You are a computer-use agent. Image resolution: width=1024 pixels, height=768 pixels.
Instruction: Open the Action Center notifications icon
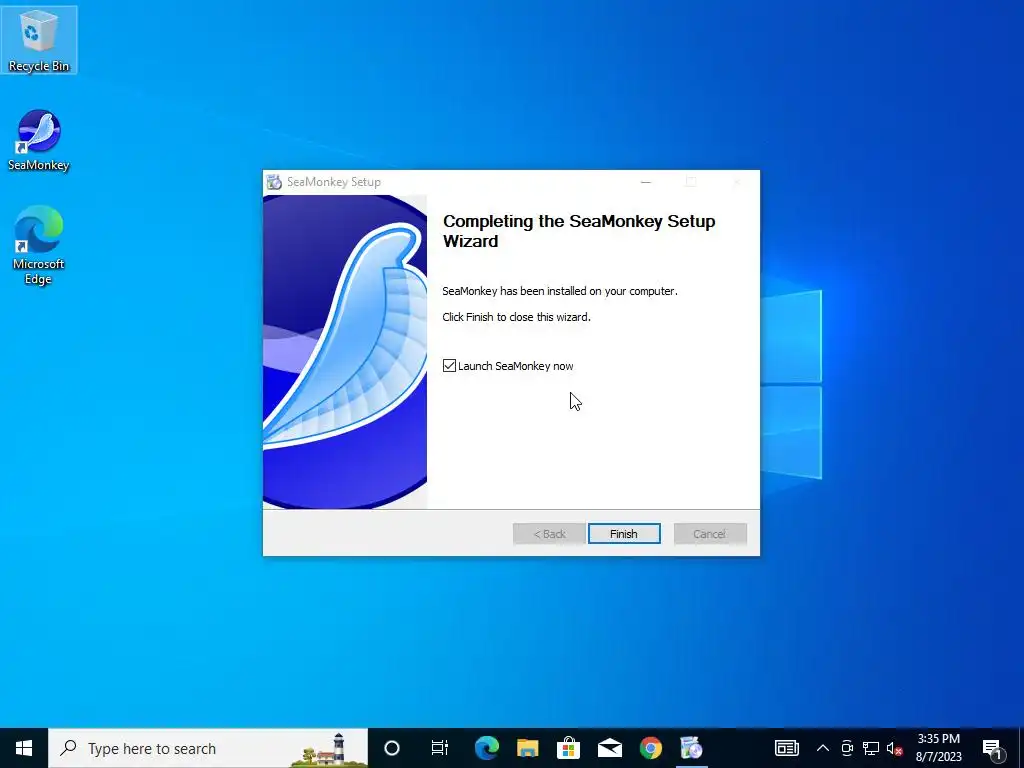(x=993, y=748)
